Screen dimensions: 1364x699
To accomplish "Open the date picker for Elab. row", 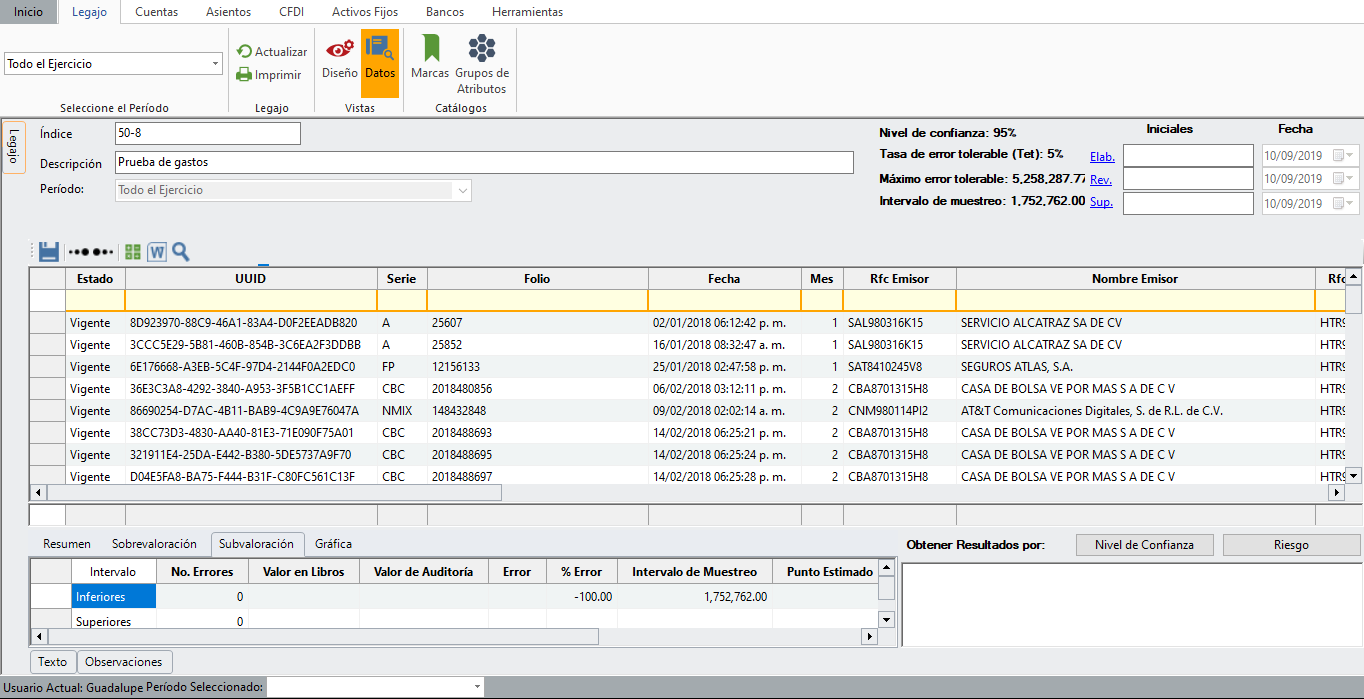I will tap(1350, 155).
